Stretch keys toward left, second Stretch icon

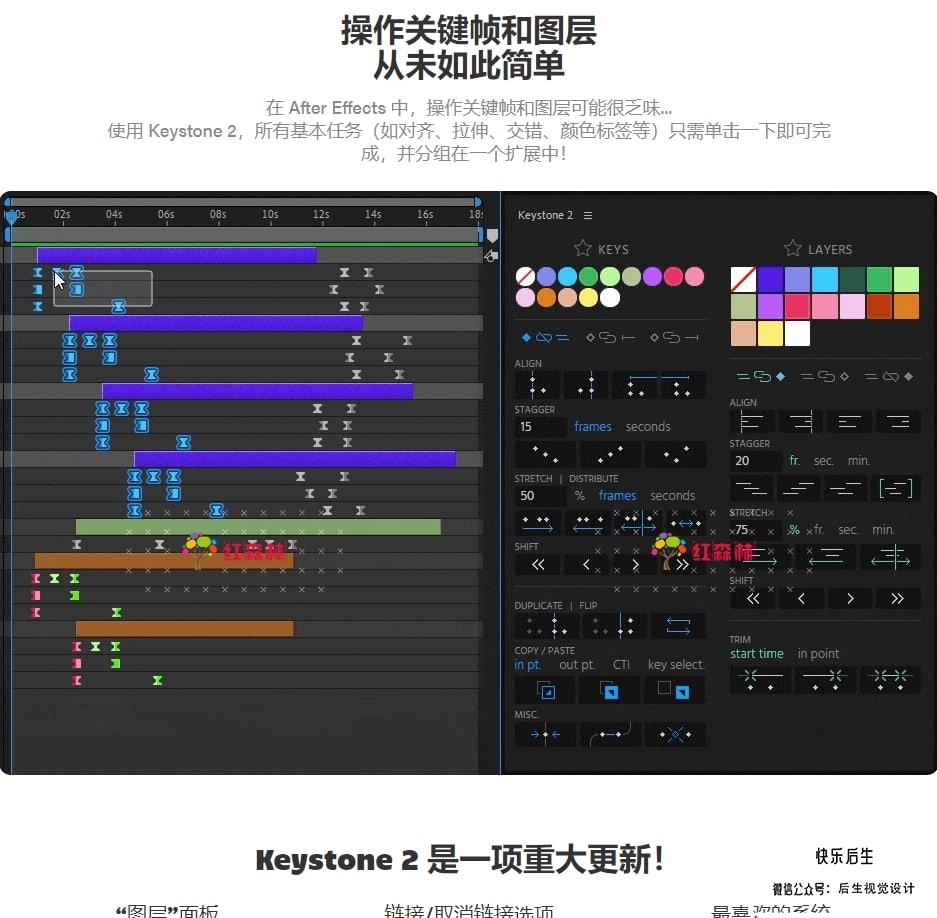tap(588, 524)
